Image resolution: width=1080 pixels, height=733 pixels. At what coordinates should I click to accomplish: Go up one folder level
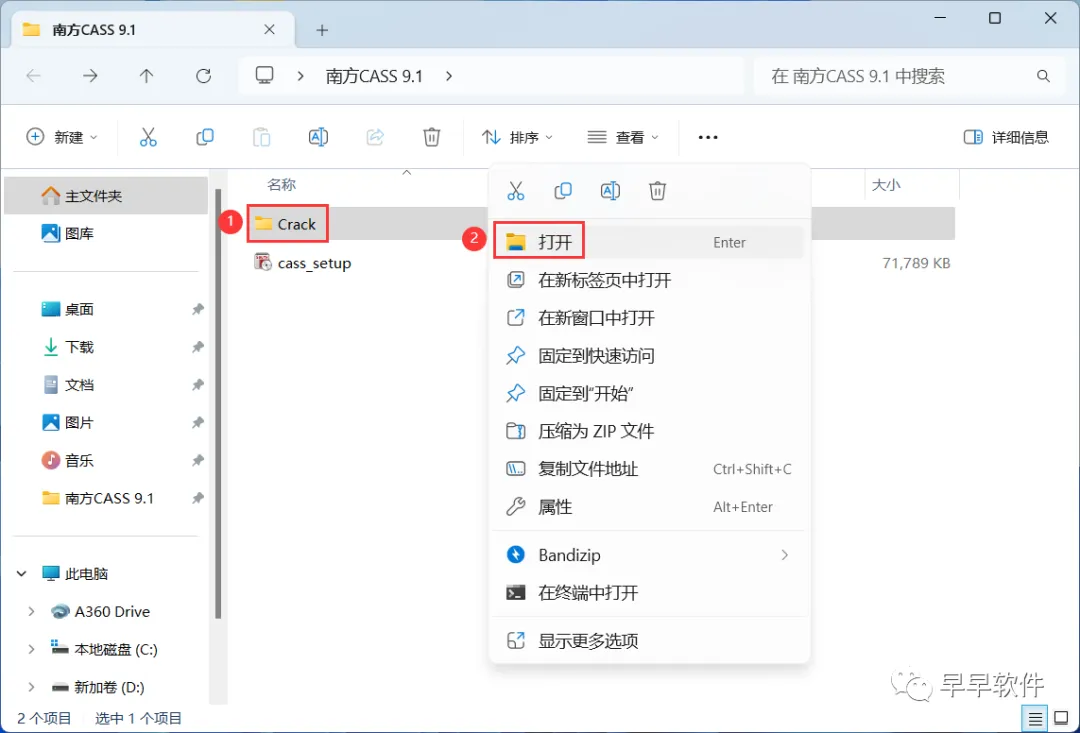click(146, 76)
